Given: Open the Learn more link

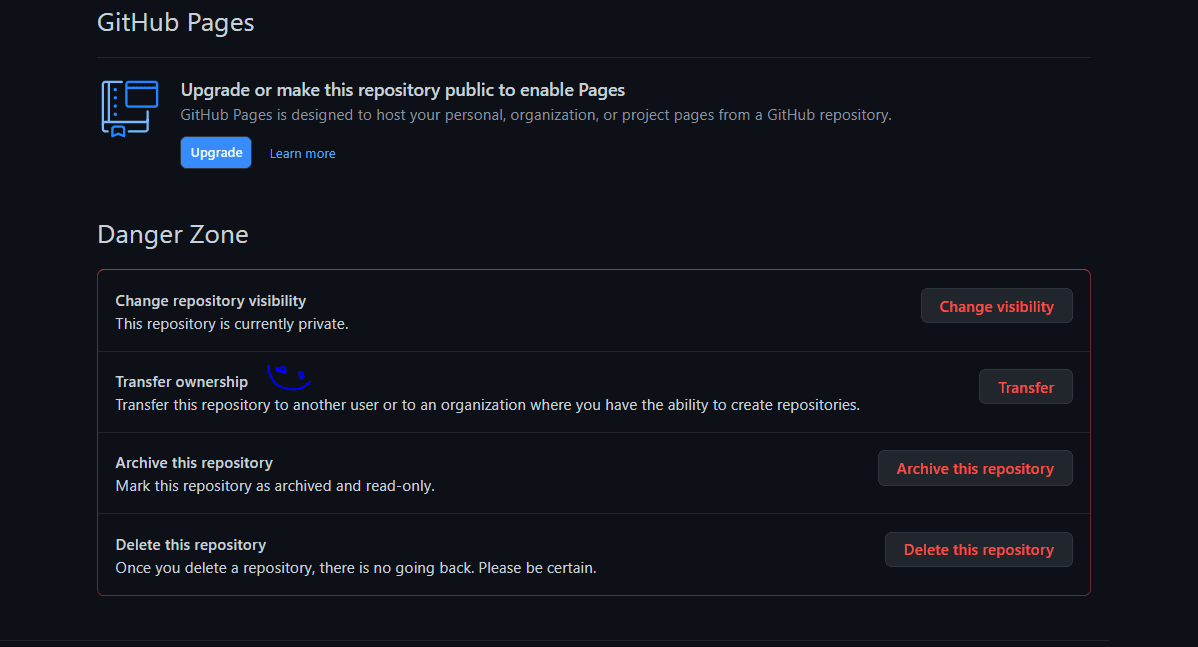Looking at the screenshot, I should (x=303, y=154).
